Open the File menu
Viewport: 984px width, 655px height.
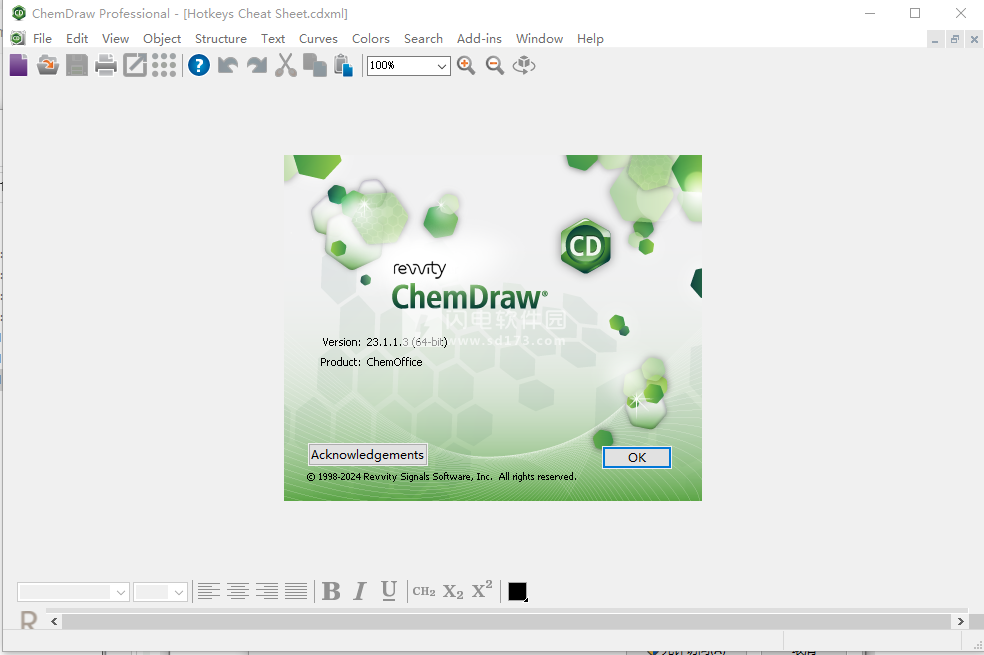tap(43, 39)
